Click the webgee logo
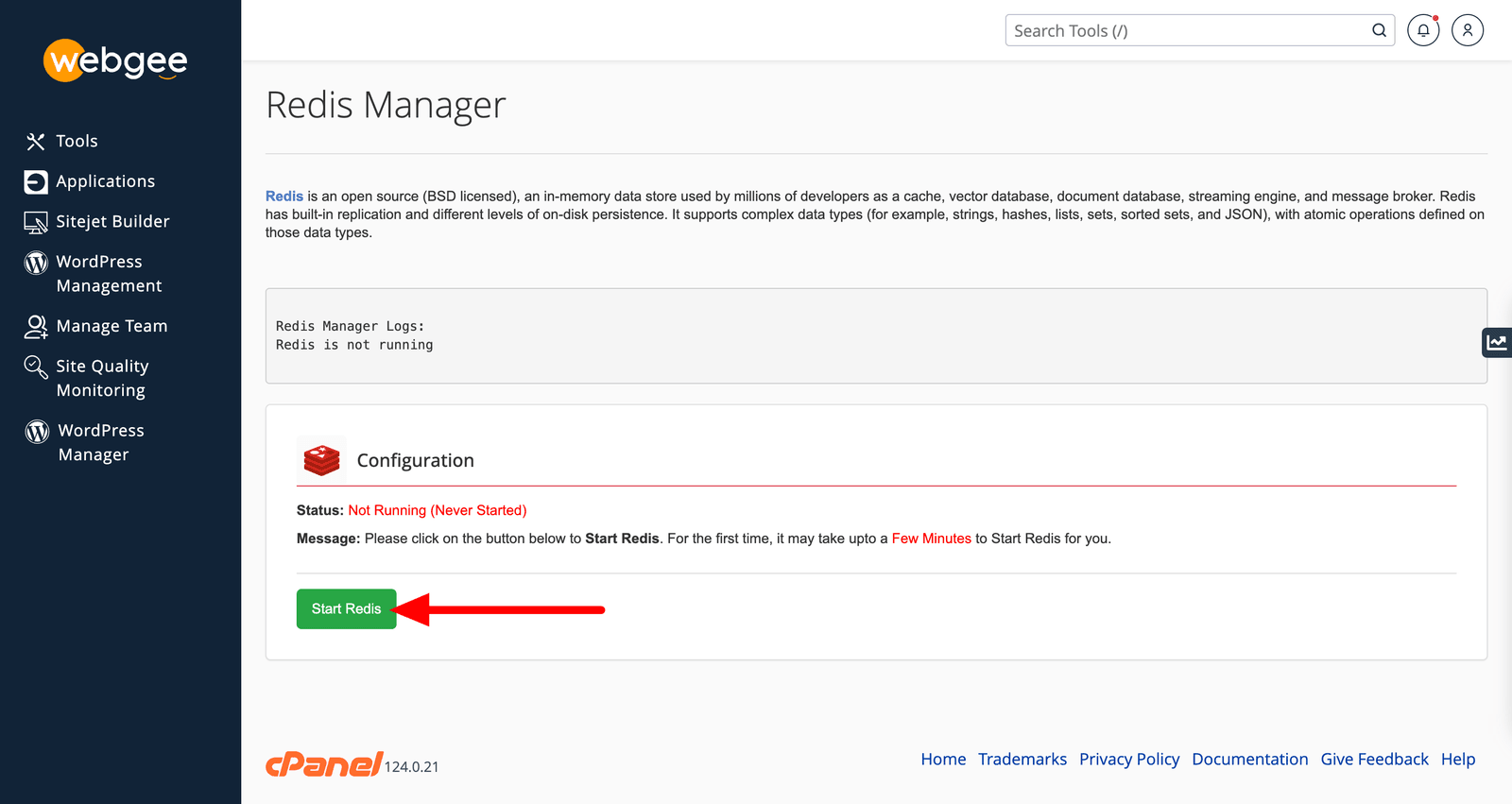The width and height of the screenshot is (1512, 804). [115, 60]
